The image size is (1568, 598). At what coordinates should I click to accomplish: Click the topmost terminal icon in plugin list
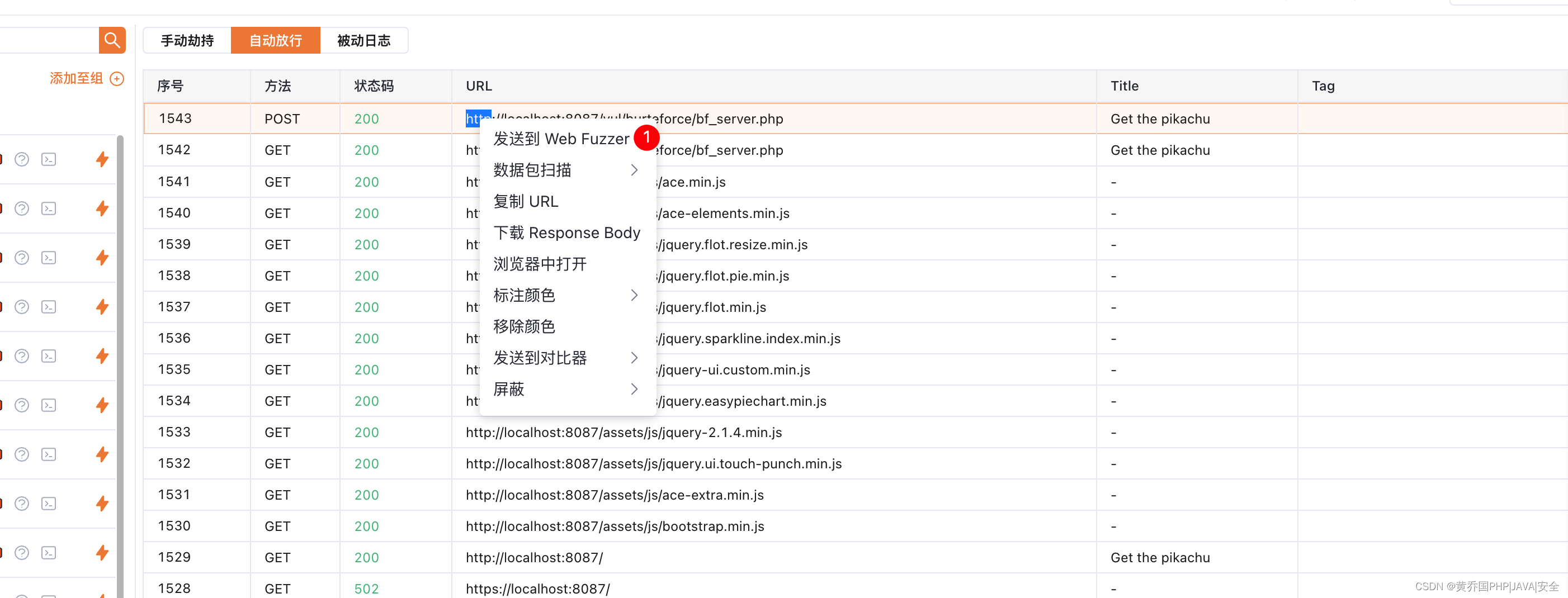point(49,159)
